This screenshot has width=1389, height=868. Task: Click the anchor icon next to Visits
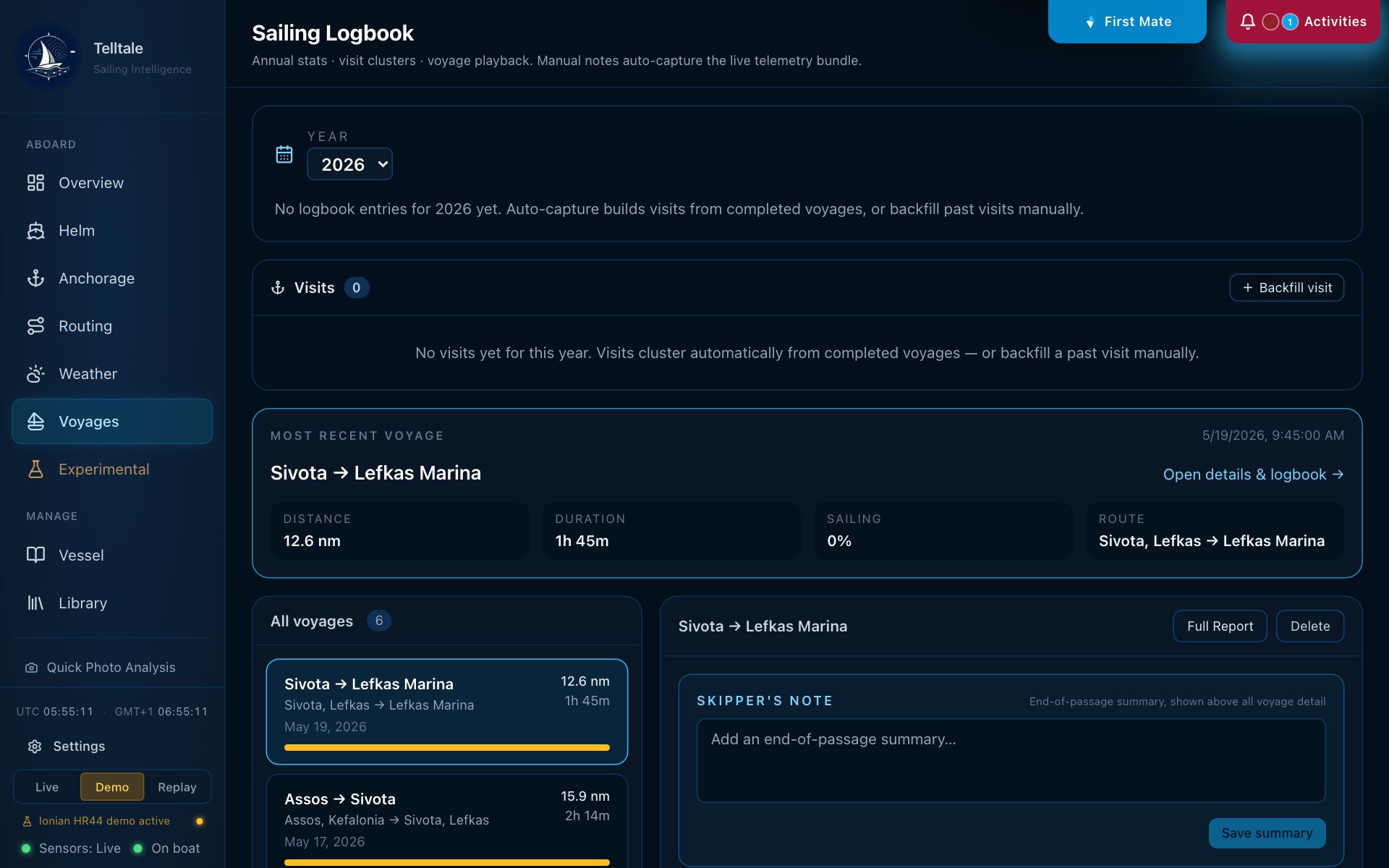click(x=278, y=288)
